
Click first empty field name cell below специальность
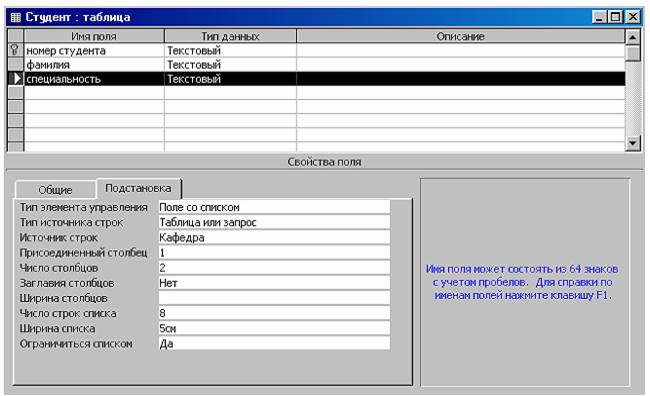coord(94,93)
